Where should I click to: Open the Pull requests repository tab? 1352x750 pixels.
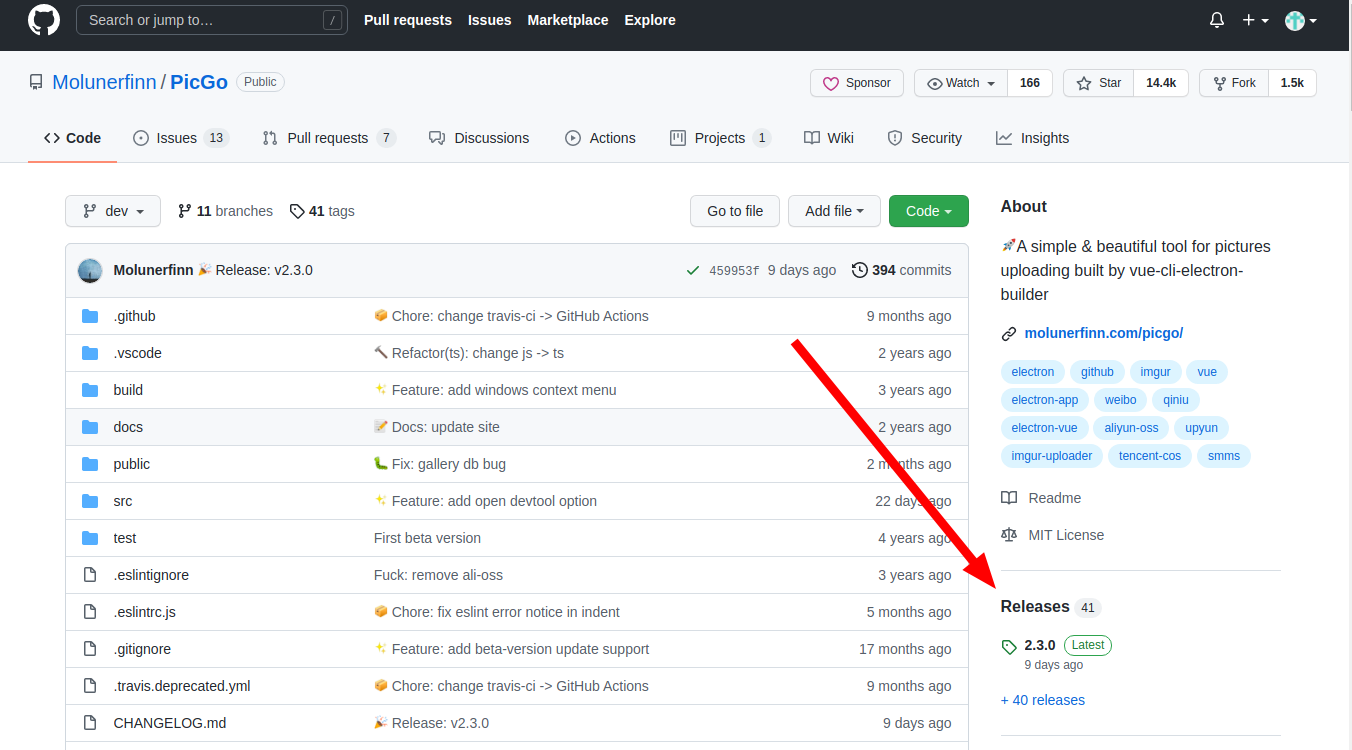(328, 138)
